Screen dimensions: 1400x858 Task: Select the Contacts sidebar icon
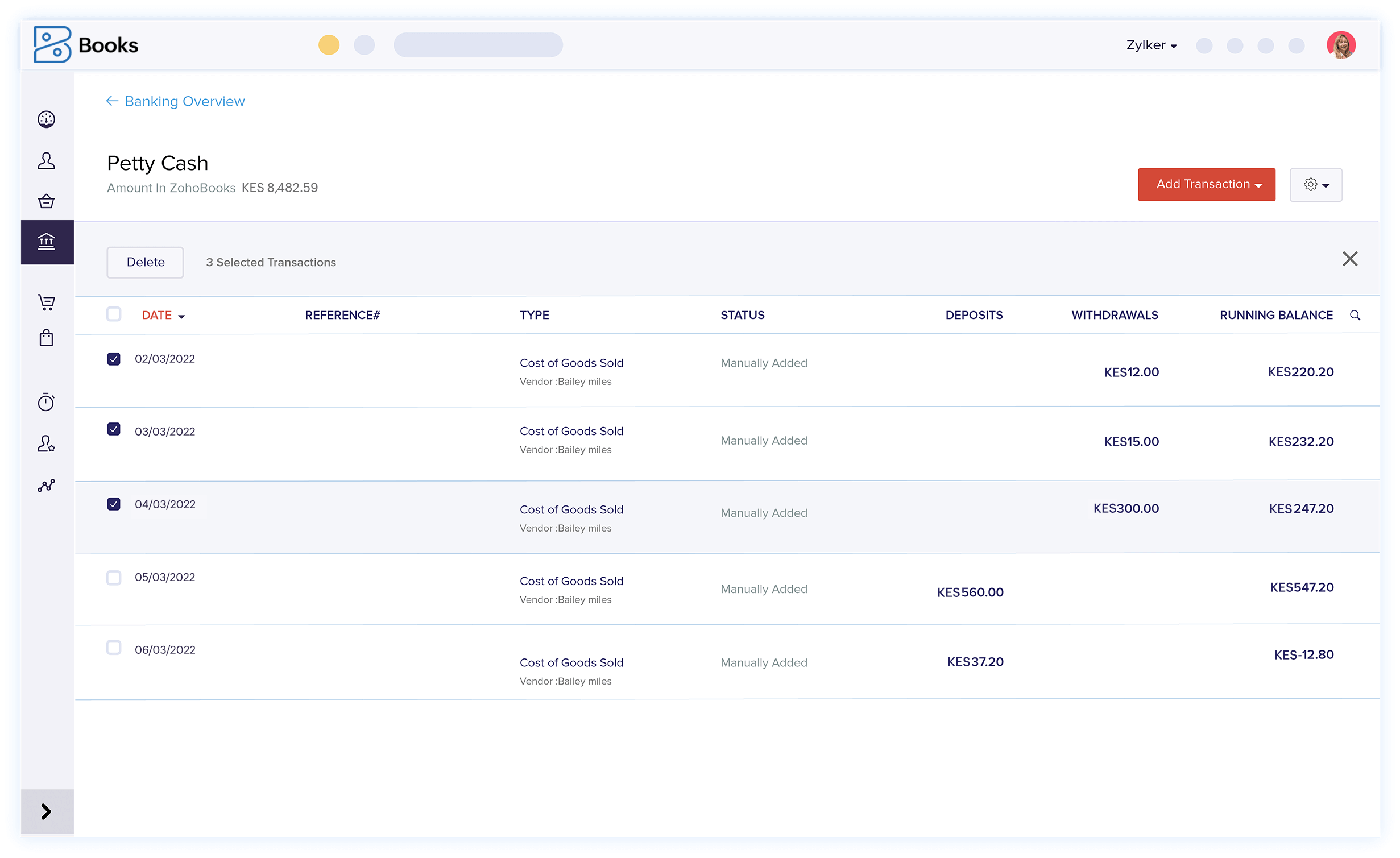[x=47, y=161]
